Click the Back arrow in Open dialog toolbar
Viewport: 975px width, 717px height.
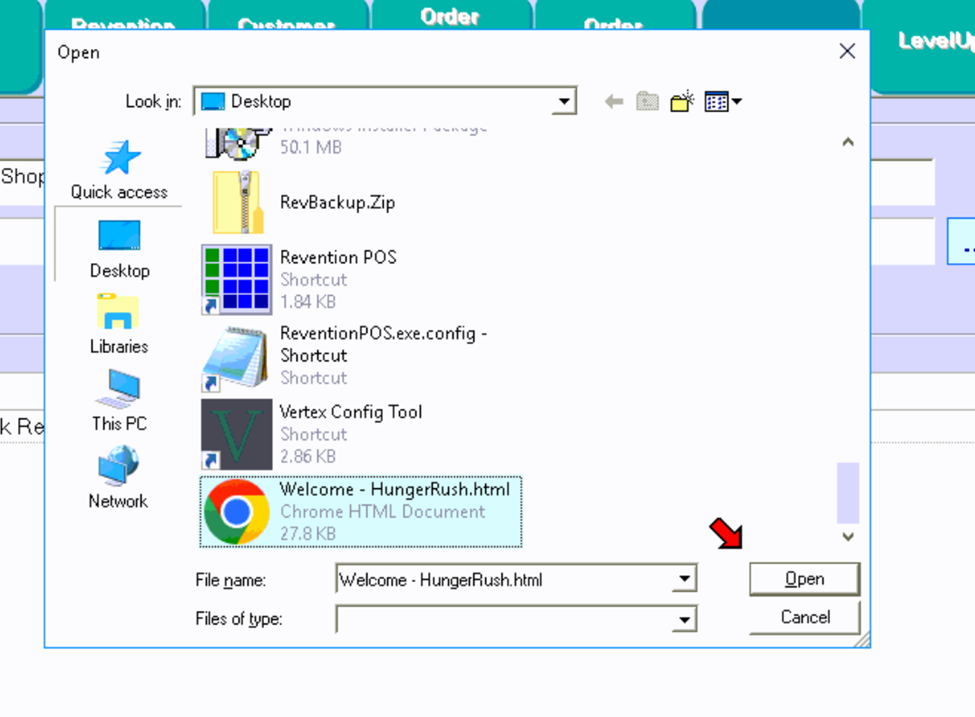click(x=614, y=101)
